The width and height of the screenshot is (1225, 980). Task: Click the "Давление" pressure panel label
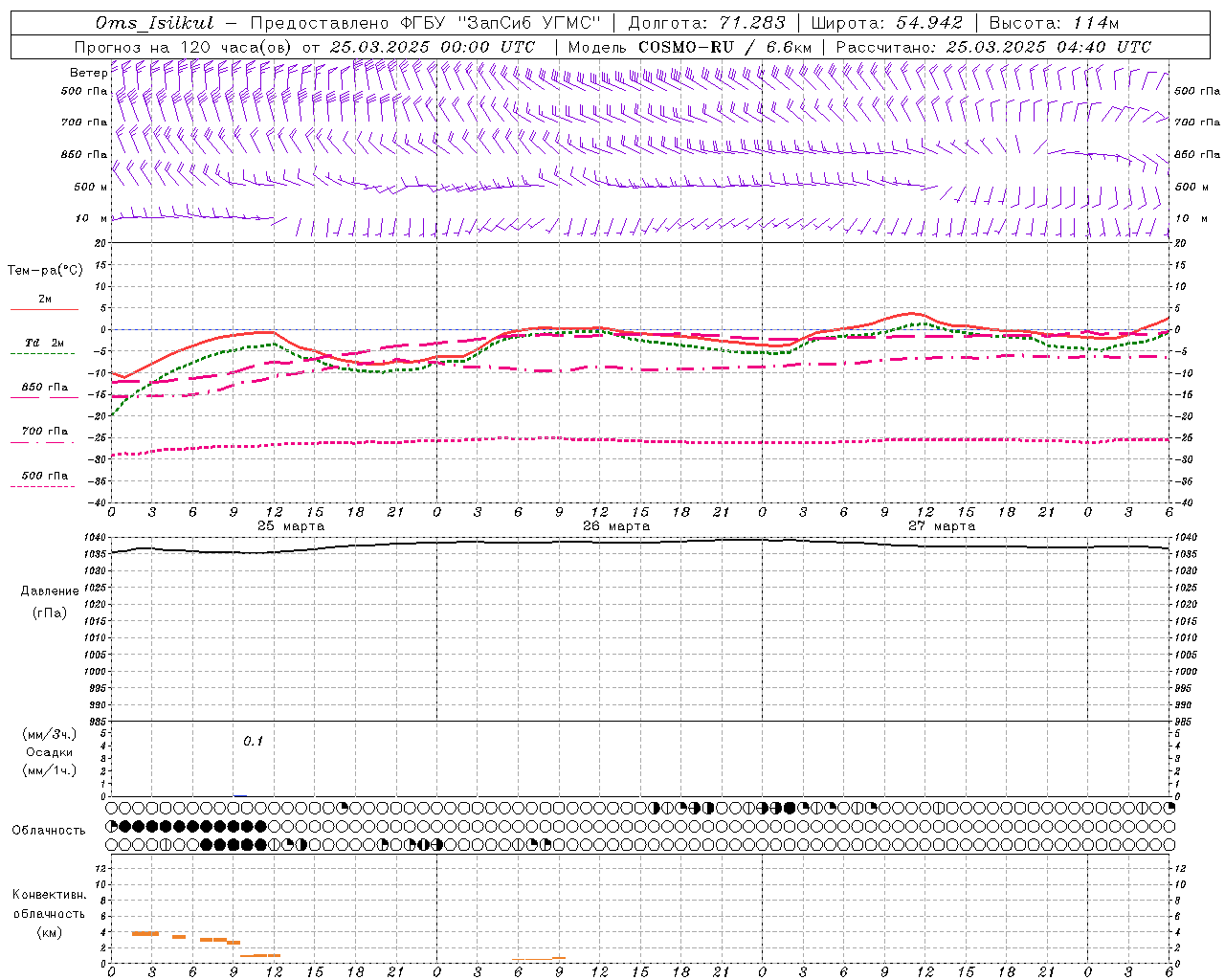coord(50,591)
